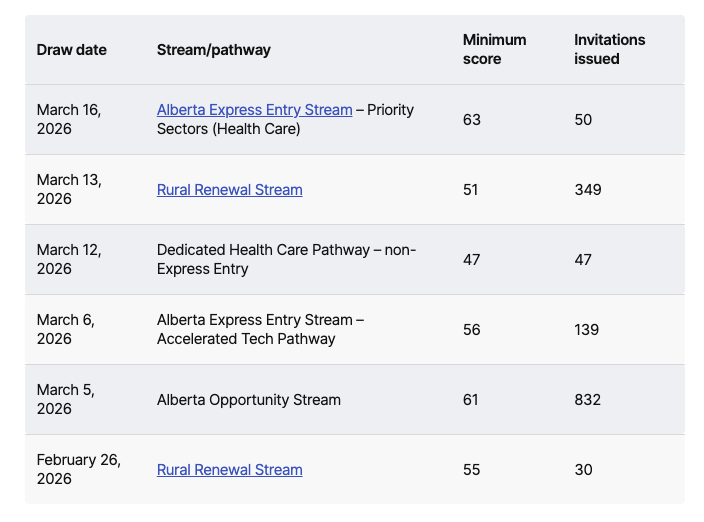704x522 pixels.
Task: Click the Invitations issued column header
Action: pyautogui.click(x=609, y=49)
